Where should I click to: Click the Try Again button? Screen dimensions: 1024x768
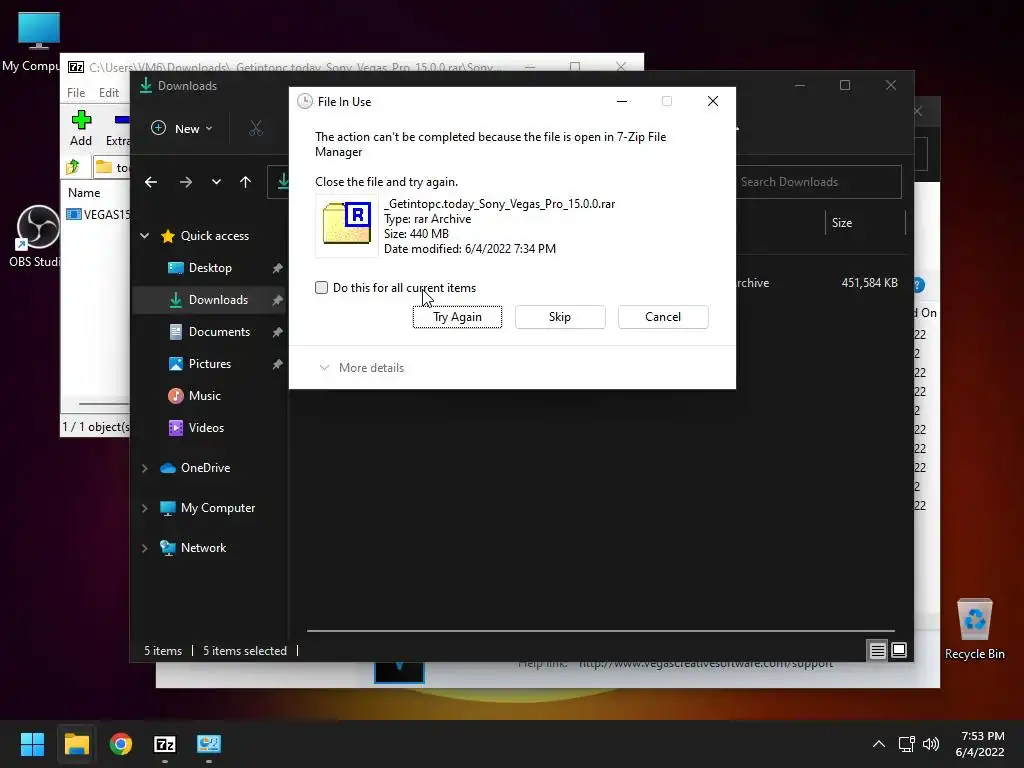457,317
